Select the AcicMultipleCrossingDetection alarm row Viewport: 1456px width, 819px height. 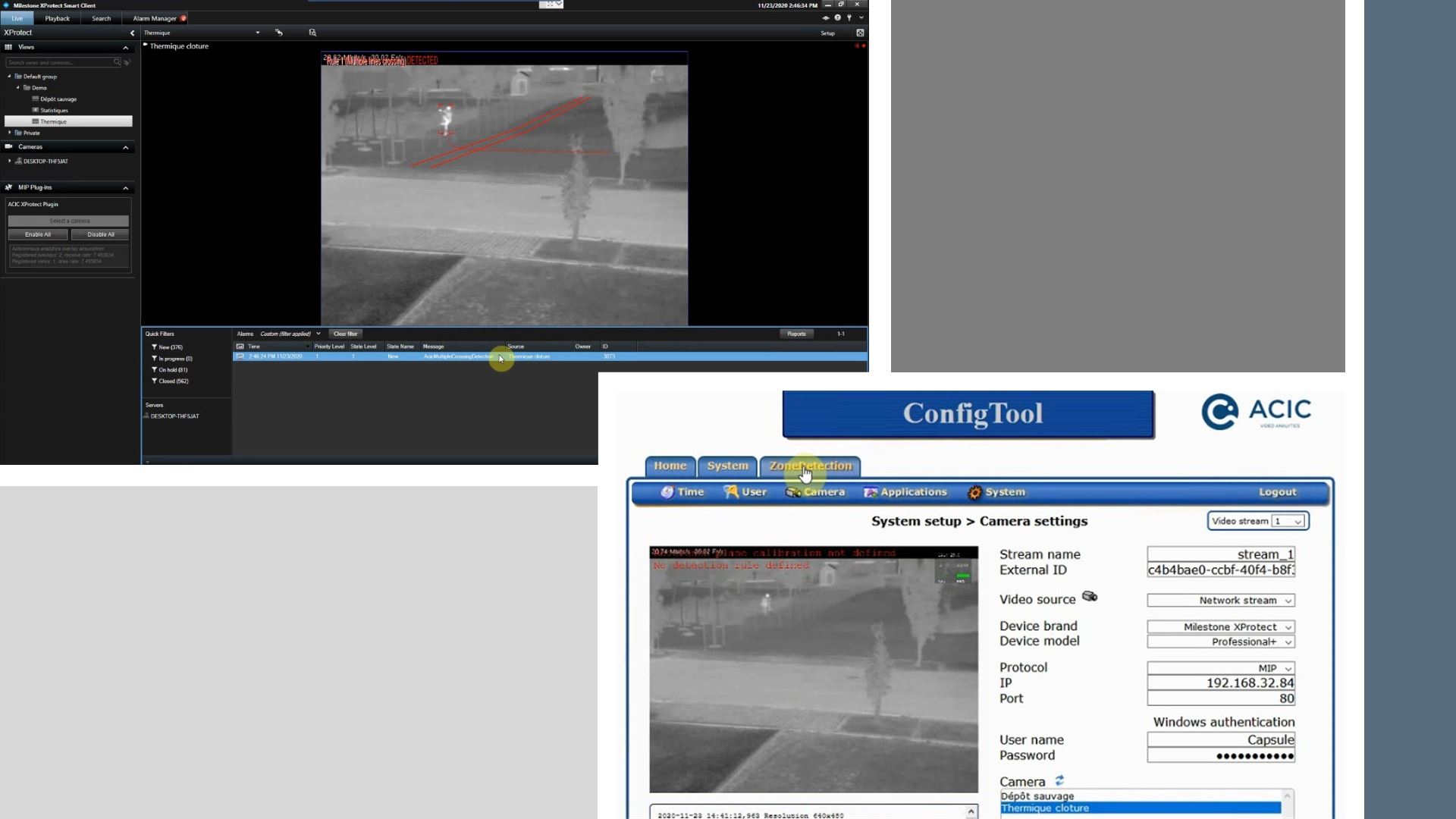coord(550,356)
